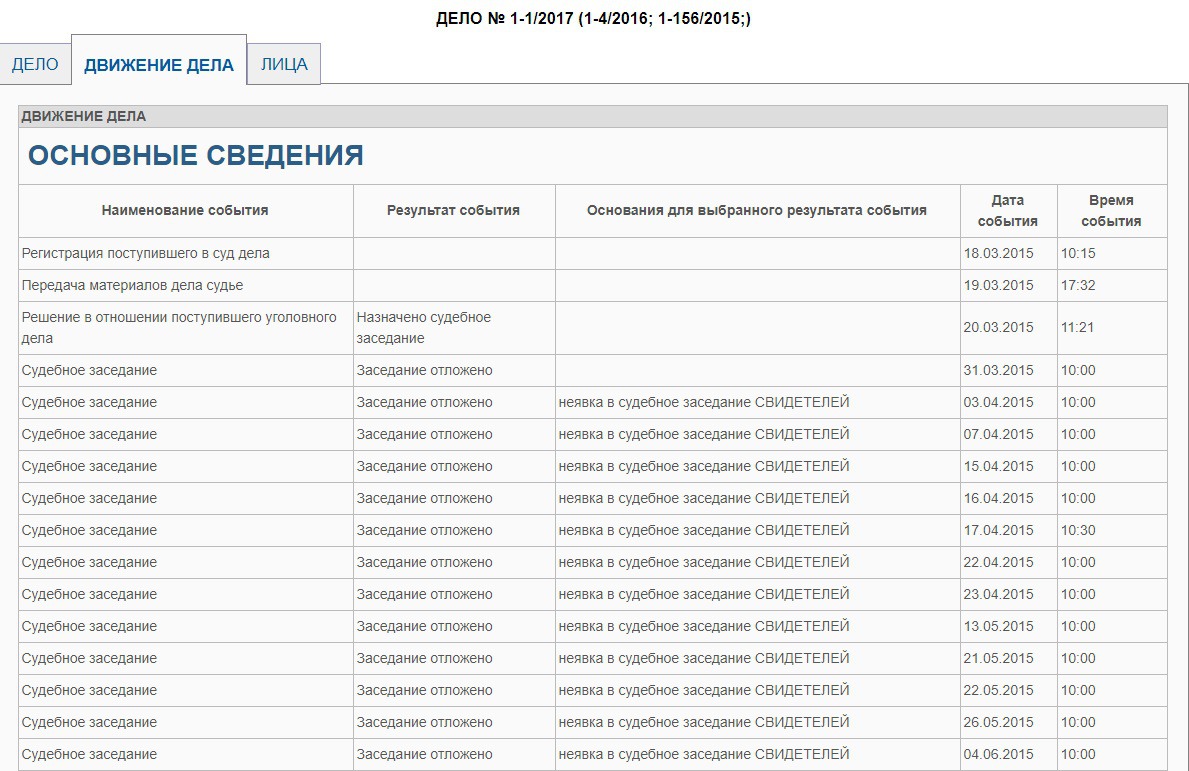Select the date 22.04.2015 cell
1189x771 pixels.
point(998,562)
